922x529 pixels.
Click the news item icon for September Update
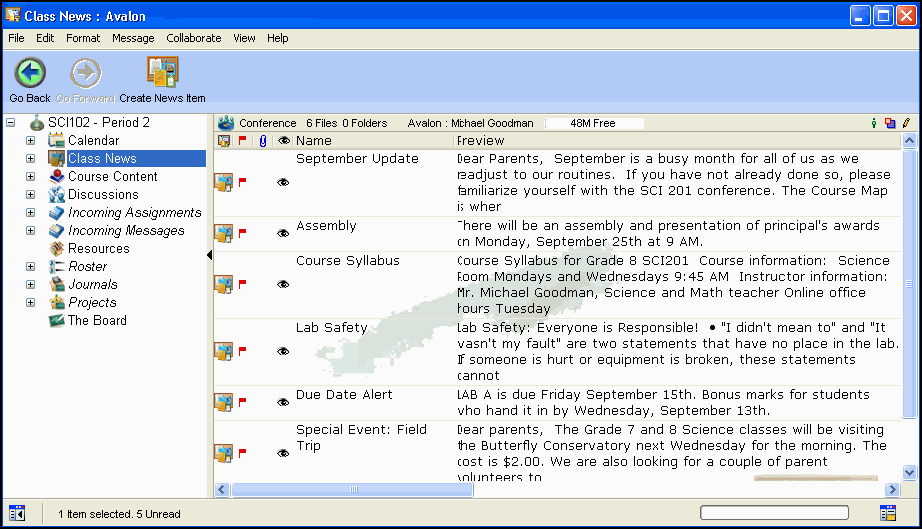click(x=223, y=182)
